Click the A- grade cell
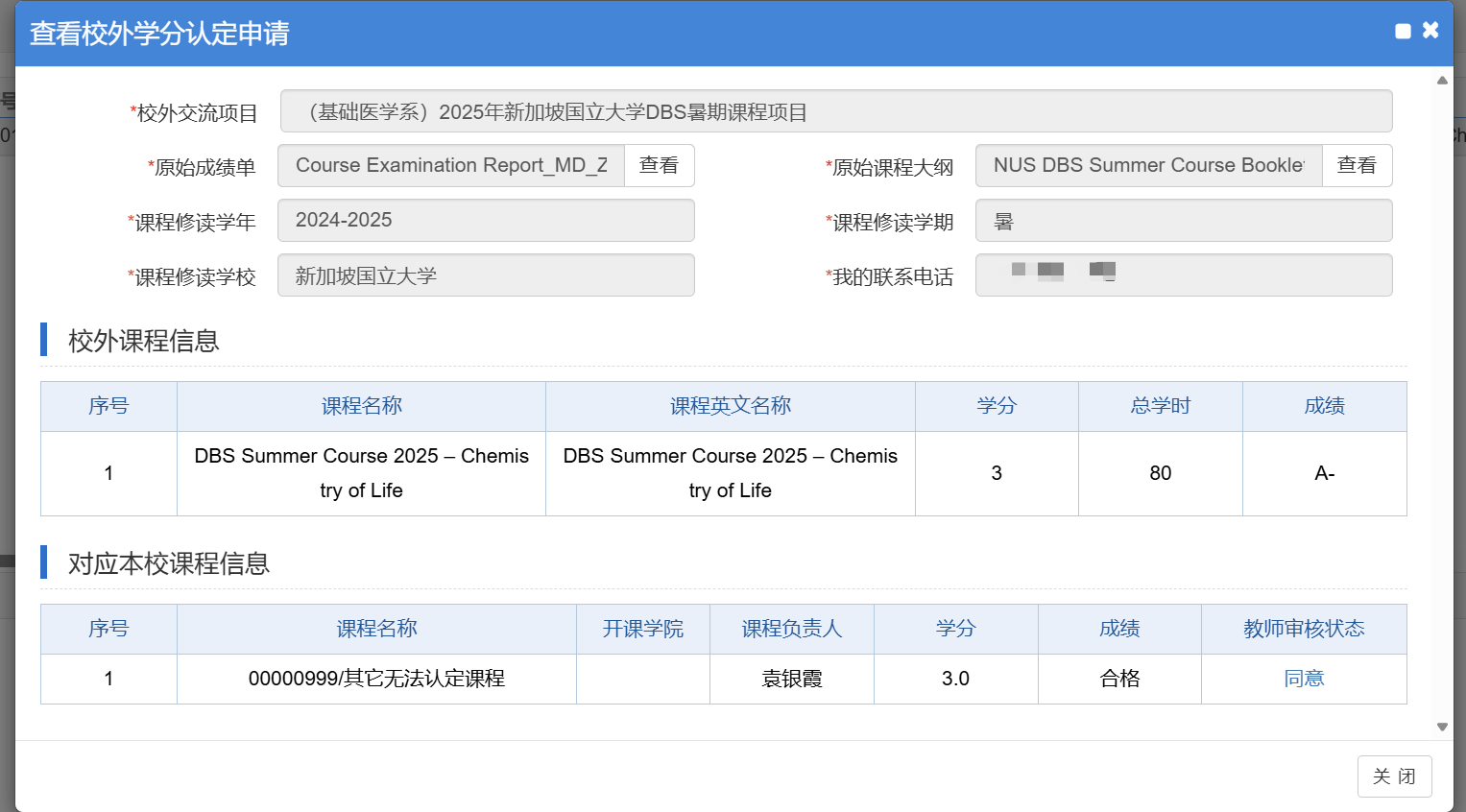 pyautogui.click(x=1324, y=473)
